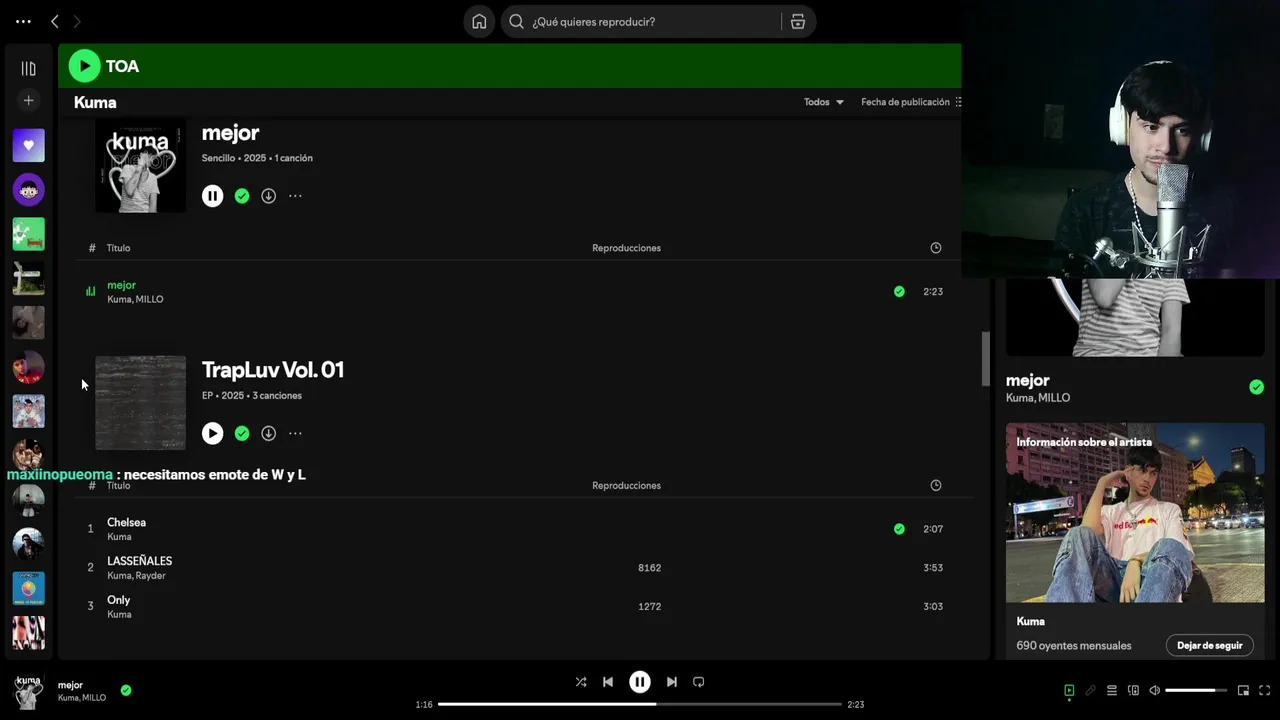This screenshot has height=720, width=1280.
Task: Toggle saved checkmark in now playing panel
Action: click(x=1256, y=387)
